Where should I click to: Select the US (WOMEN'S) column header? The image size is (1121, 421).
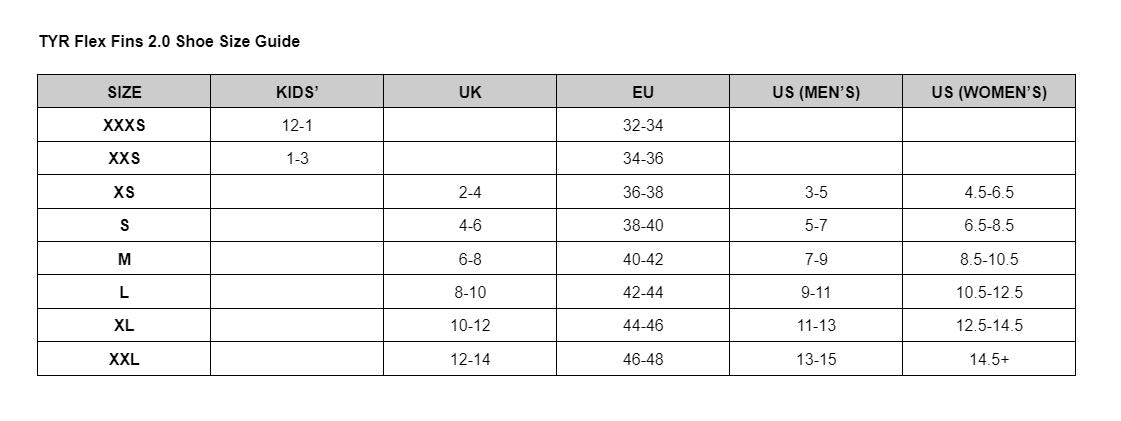[x=989, y=91]
